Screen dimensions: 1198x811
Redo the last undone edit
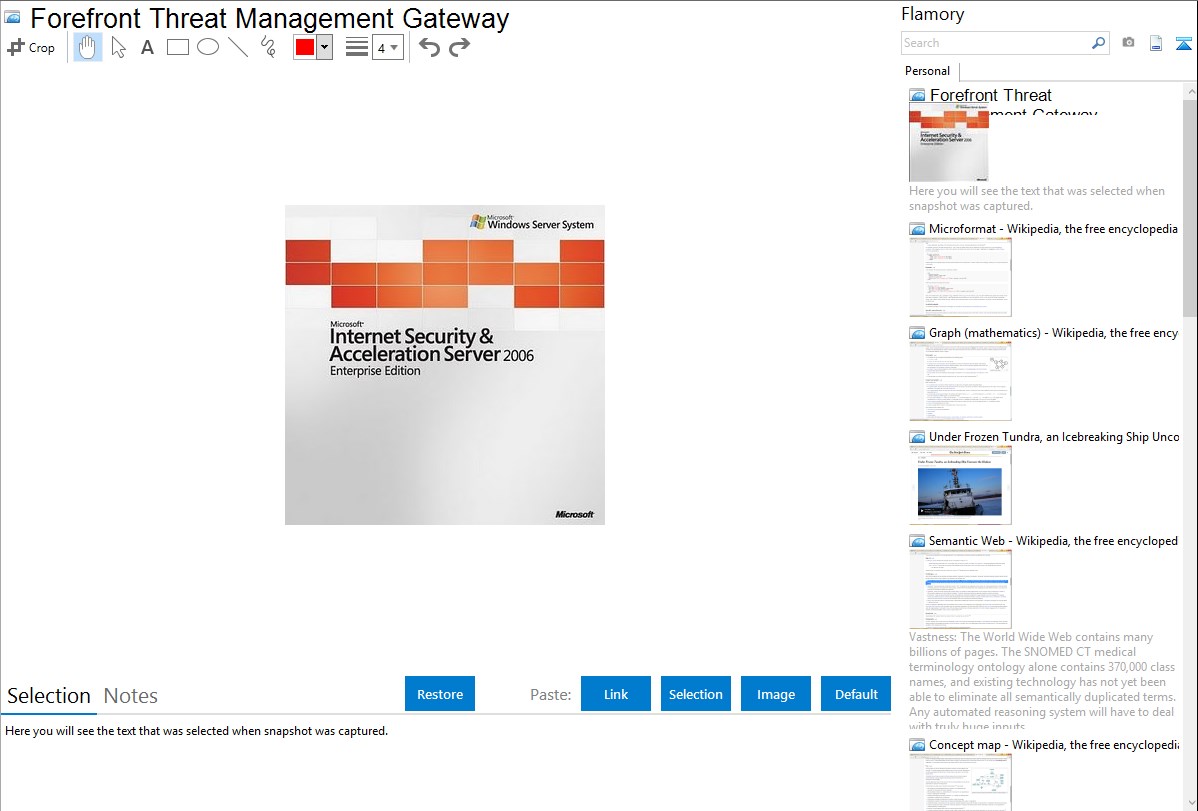coord(459,47)
